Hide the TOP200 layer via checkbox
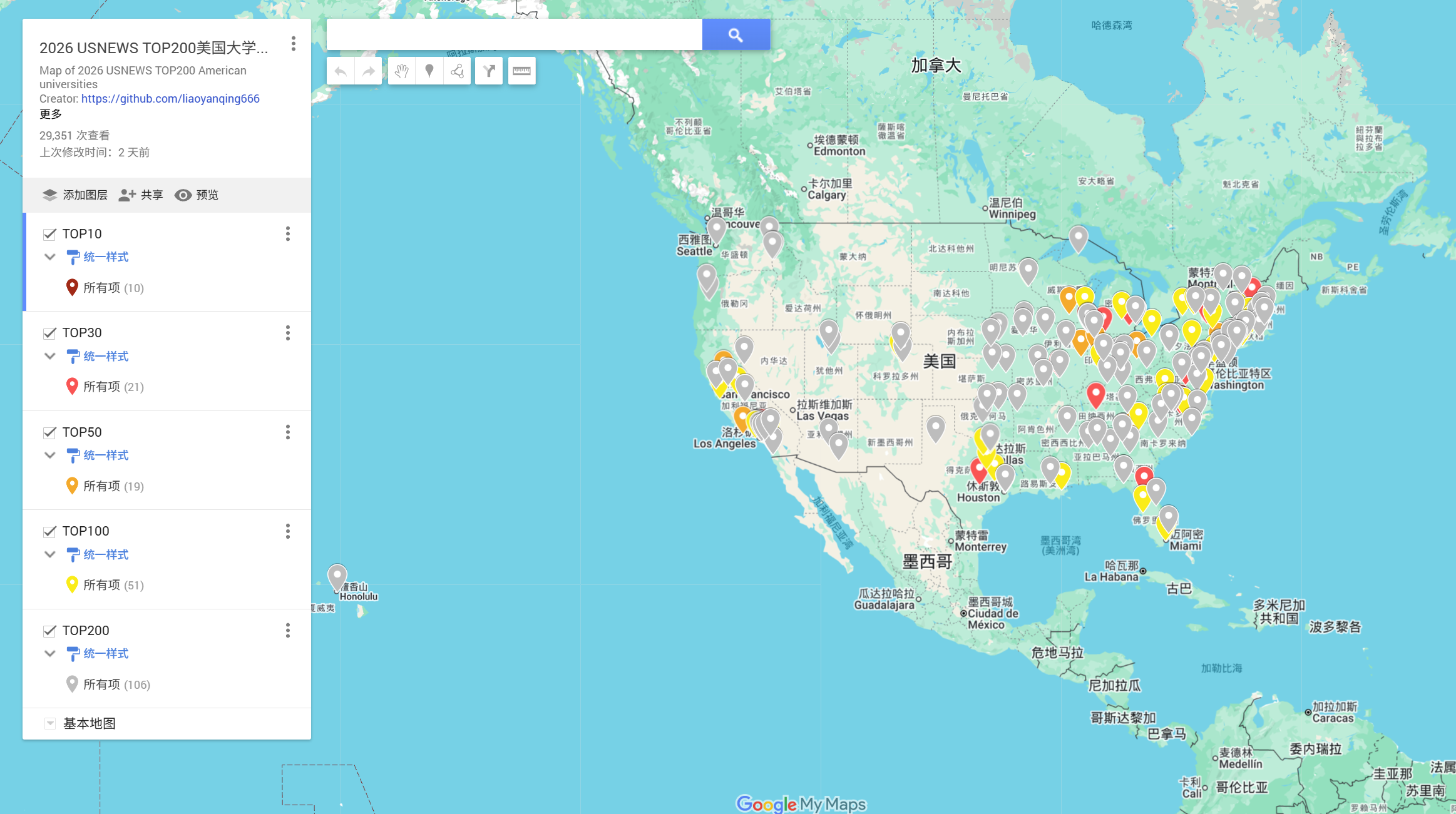Image resolution: width=1456 pixels, height=814 pixels. [x=50, y=631]
